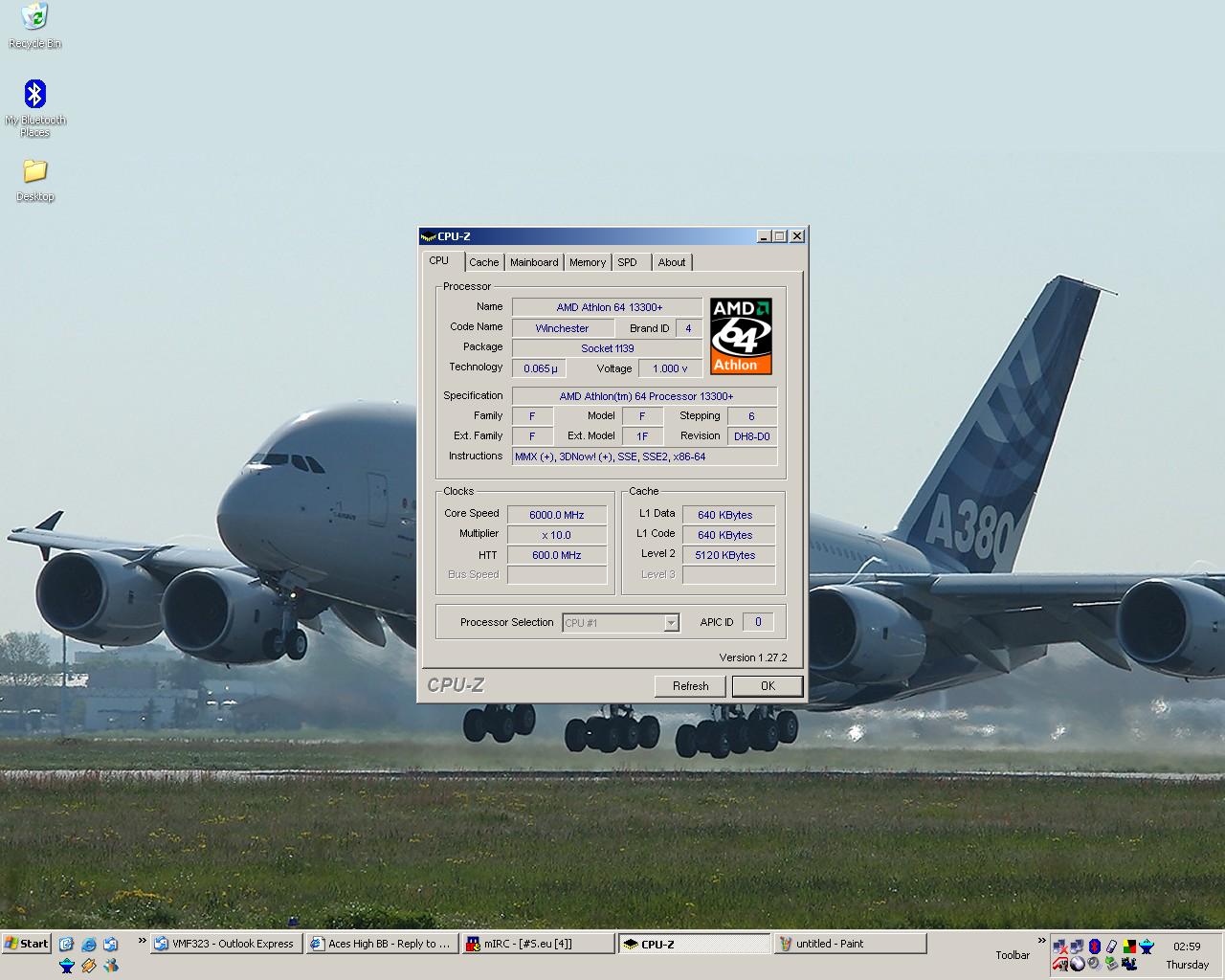Switch to VMF323 - Outlook Express taskbar button
Screen dimensions: 1225x980
coord(227,944)
